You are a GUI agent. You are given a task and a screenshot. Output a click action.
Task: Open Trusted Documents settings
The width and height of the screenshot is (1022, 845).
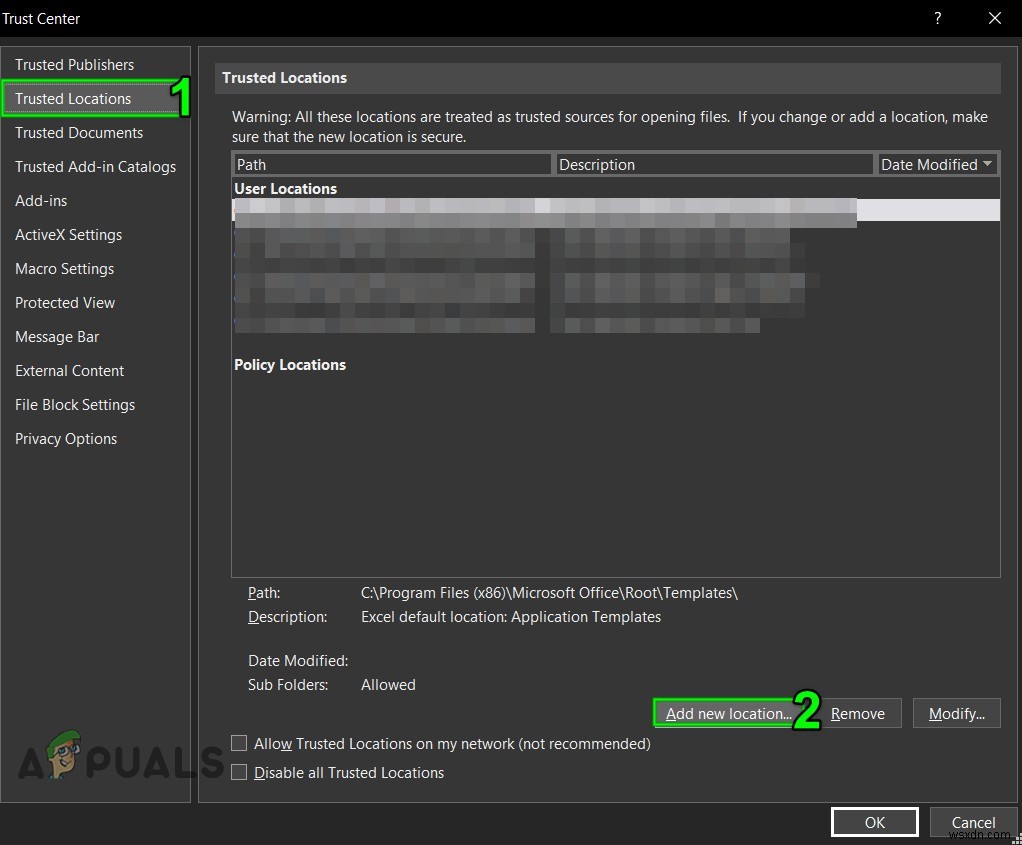79,132
